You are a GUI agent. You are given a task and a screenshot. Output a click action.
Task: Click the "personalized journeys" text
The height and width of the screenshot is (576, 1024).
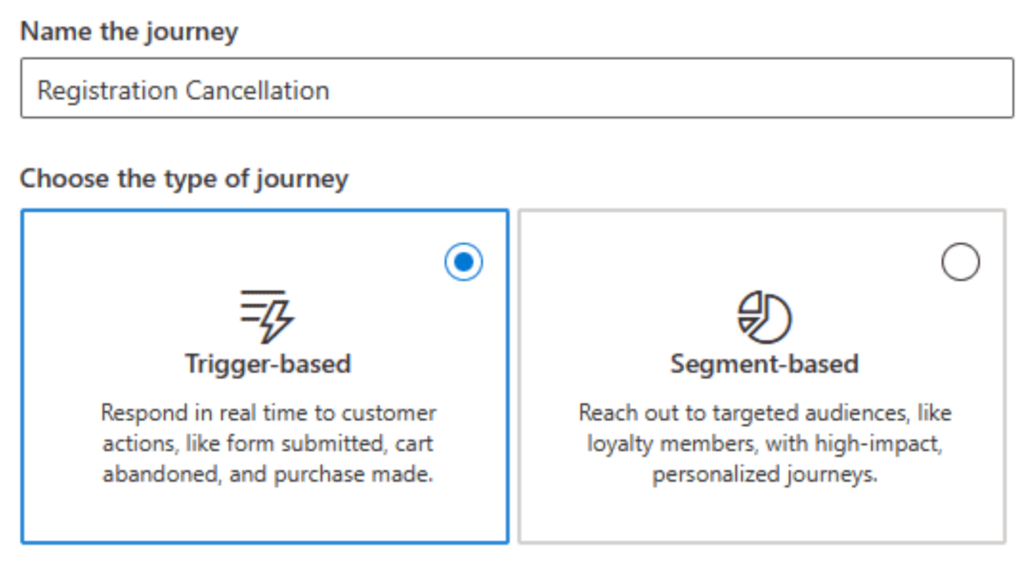[x=764, y=474]
